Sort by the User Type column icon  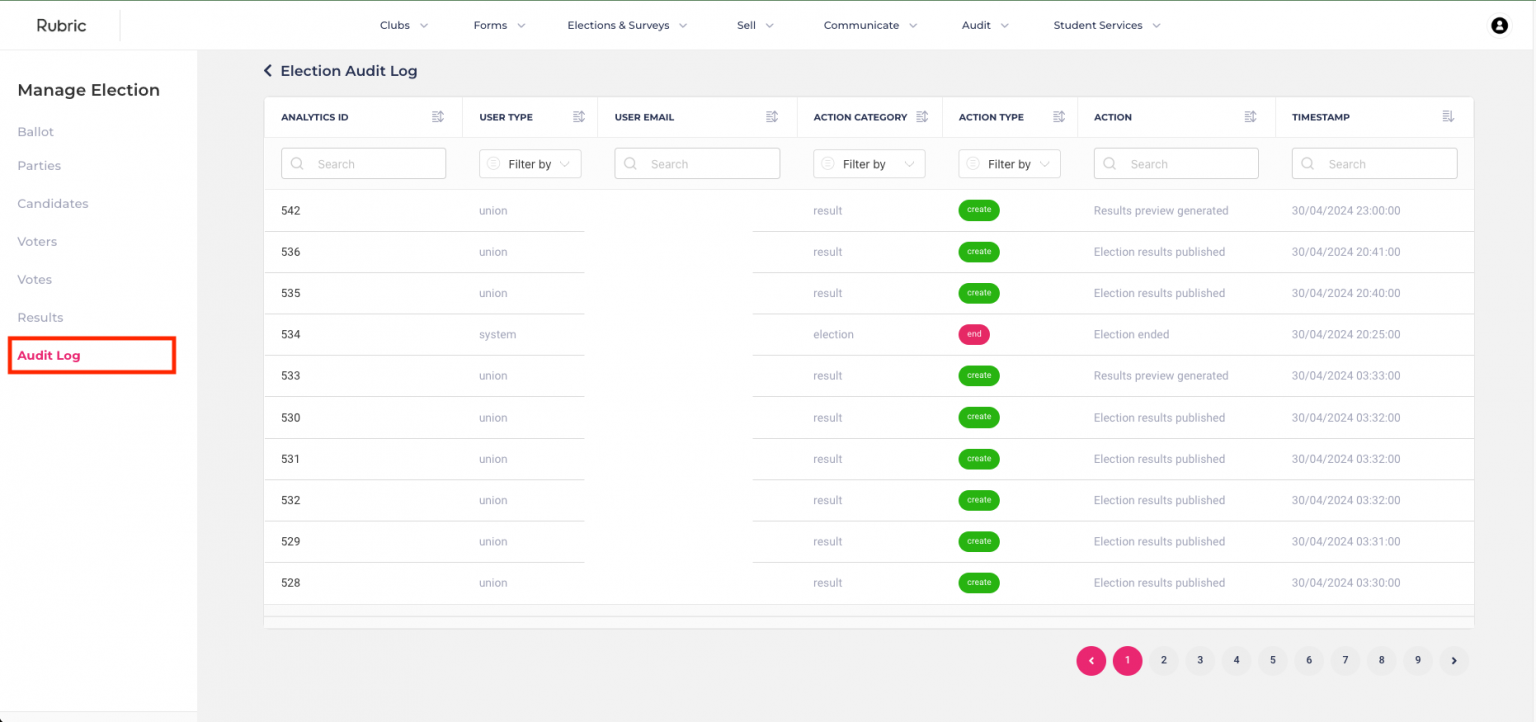(x=579, y=117)
